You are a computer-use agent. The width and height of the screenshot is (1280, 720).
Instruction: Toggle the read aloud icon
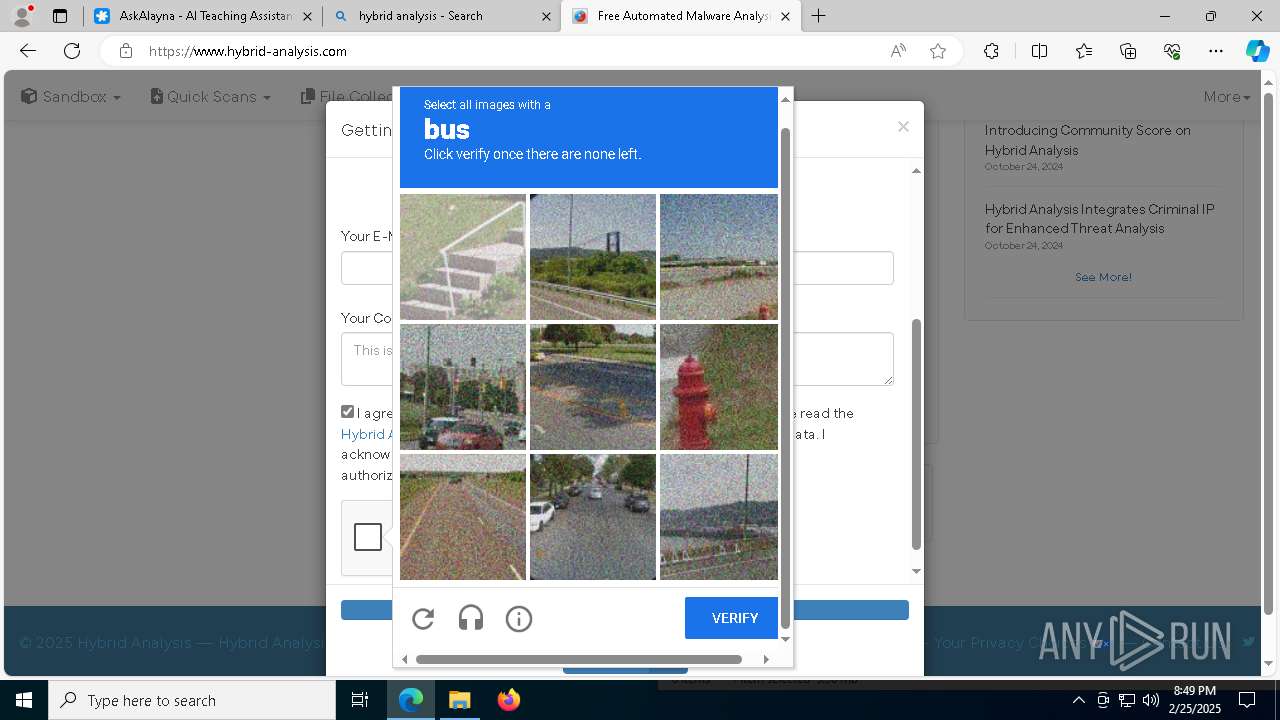898,51
